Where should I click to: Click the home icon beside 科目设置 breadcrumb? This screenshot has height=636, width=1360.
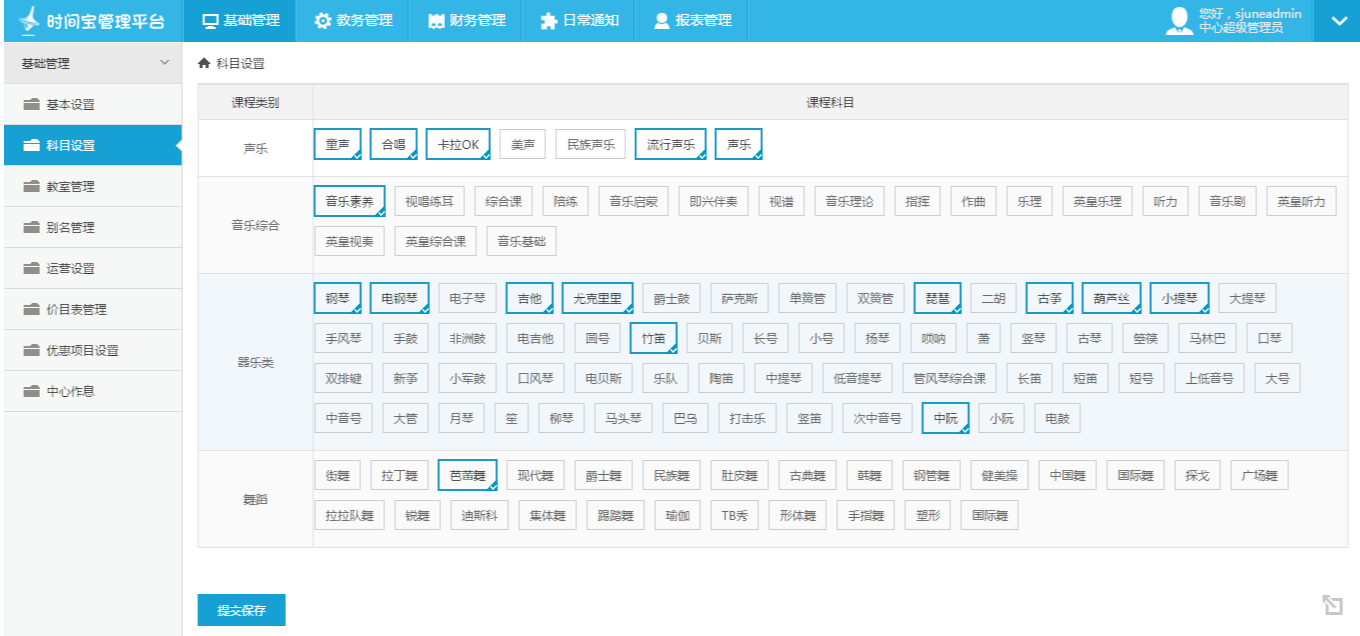204,63
